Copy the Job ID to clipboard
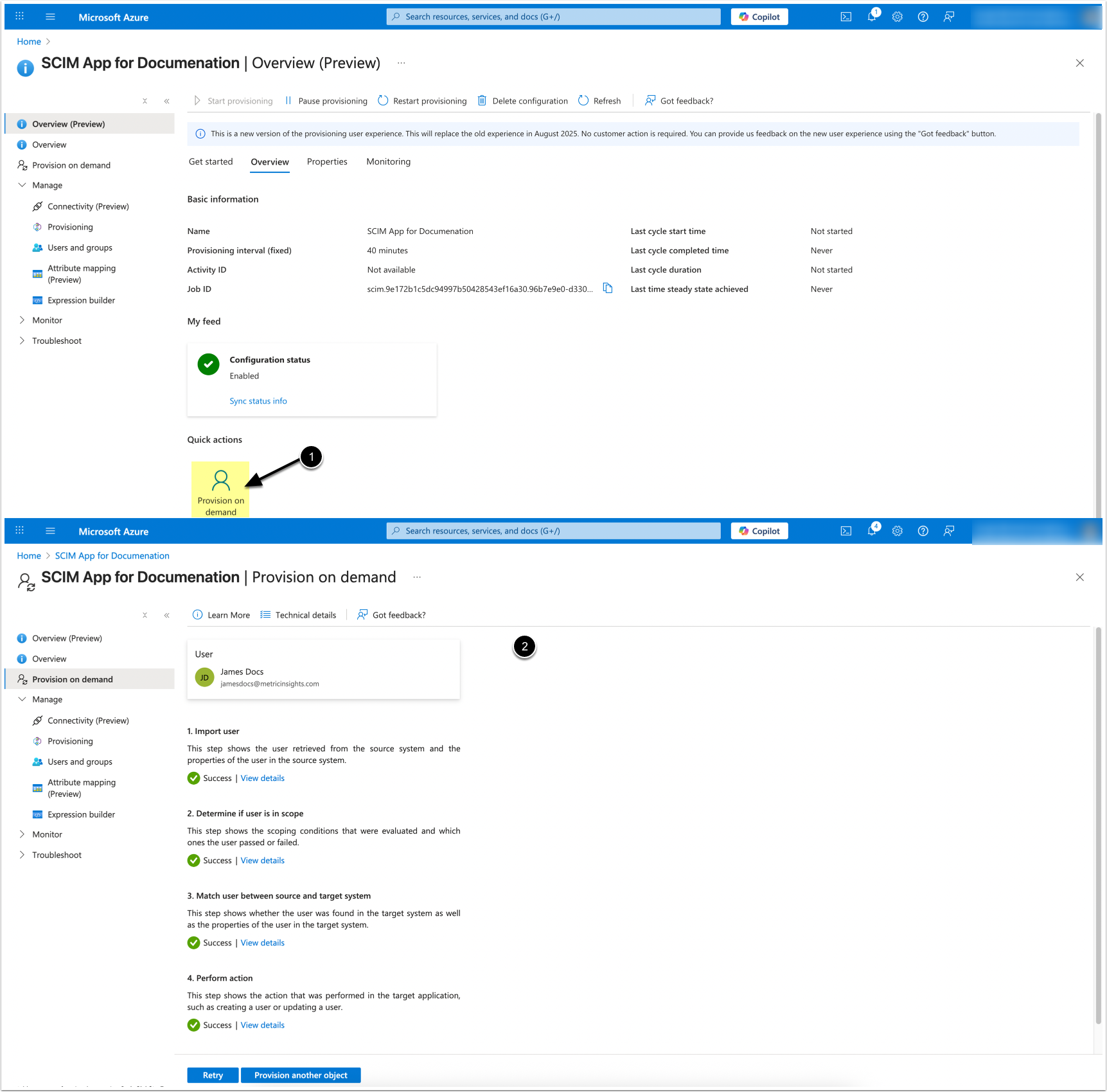Screen dimensions: 1107x1092 click(607, 289)
